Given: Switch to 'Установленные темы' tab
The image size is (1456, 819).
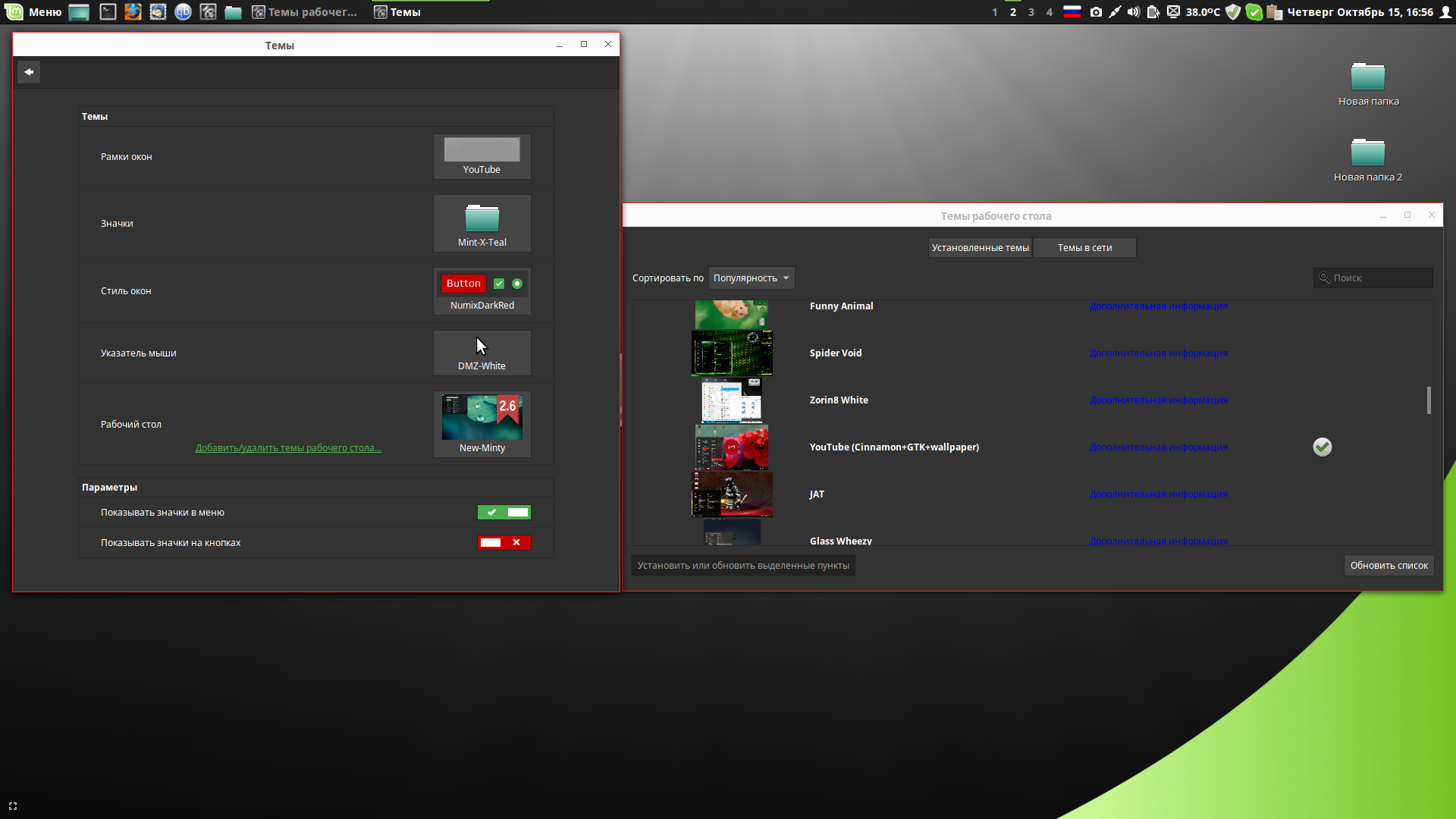Looking at the screenshot, I should coord(980,248).
